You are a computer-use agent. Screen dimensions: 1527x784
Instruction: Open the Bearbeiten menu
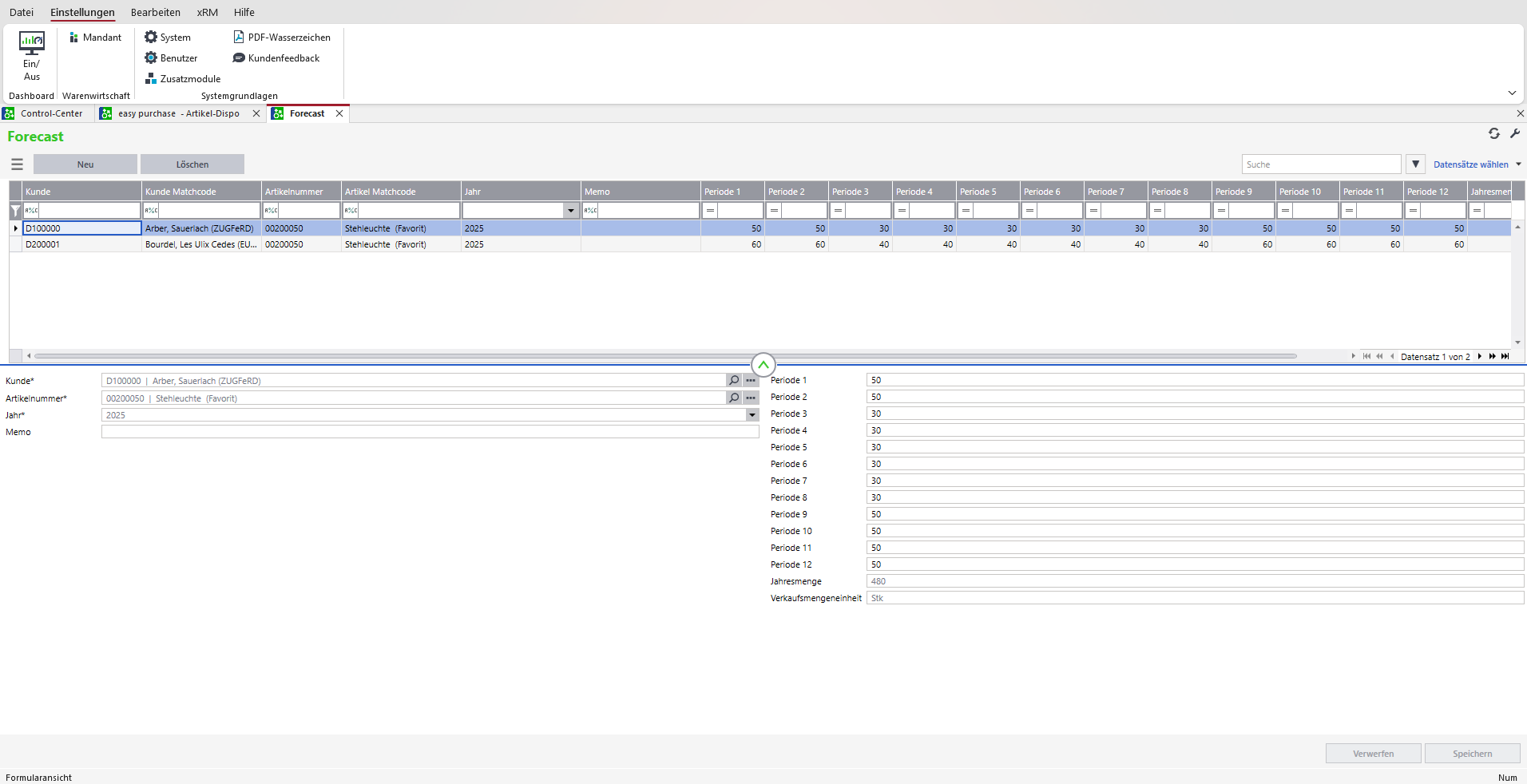pos(156,12)
